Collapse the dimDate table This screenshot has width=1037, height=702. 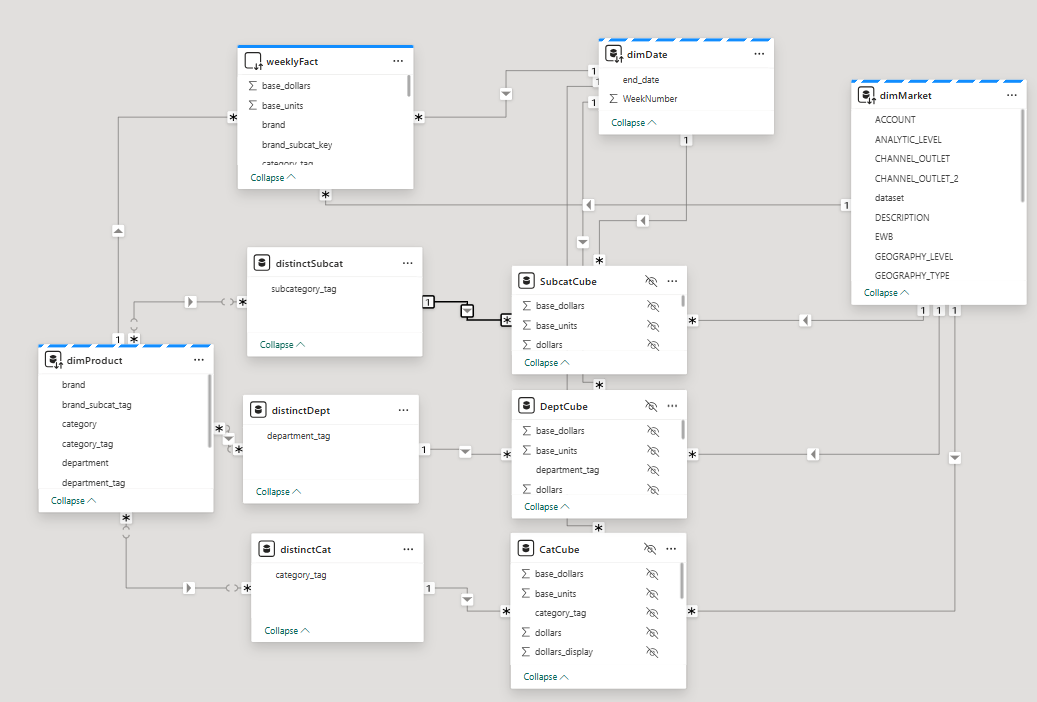[x=634, y=122]
